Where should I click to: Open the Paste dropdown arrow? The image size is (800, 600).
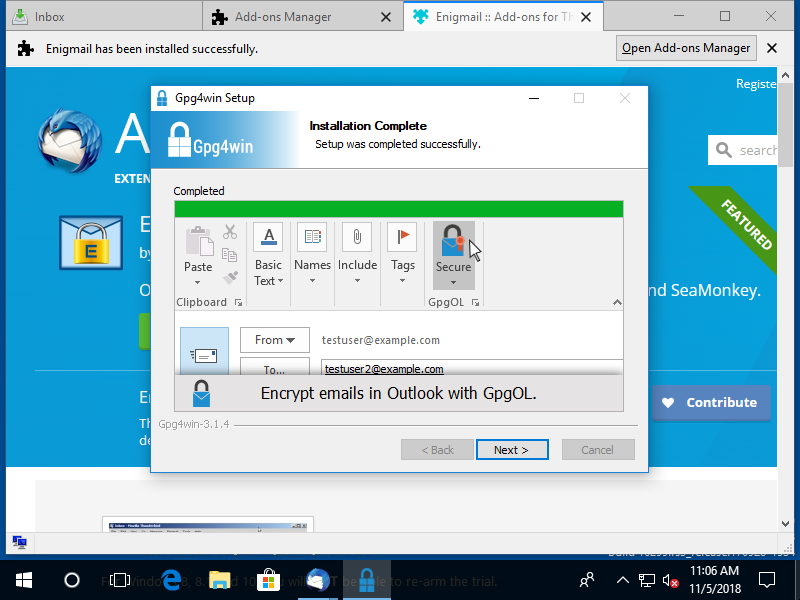point(198,282)
